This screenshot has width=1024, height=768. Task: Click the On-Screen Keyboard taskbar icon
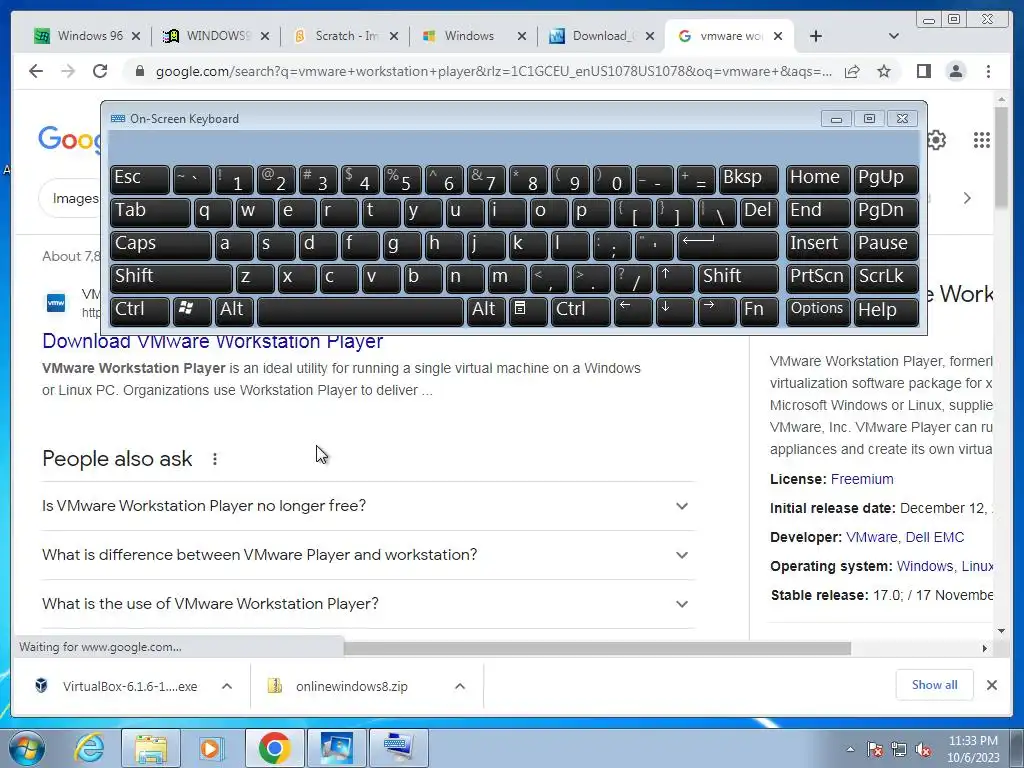click(x=399, y=748)
